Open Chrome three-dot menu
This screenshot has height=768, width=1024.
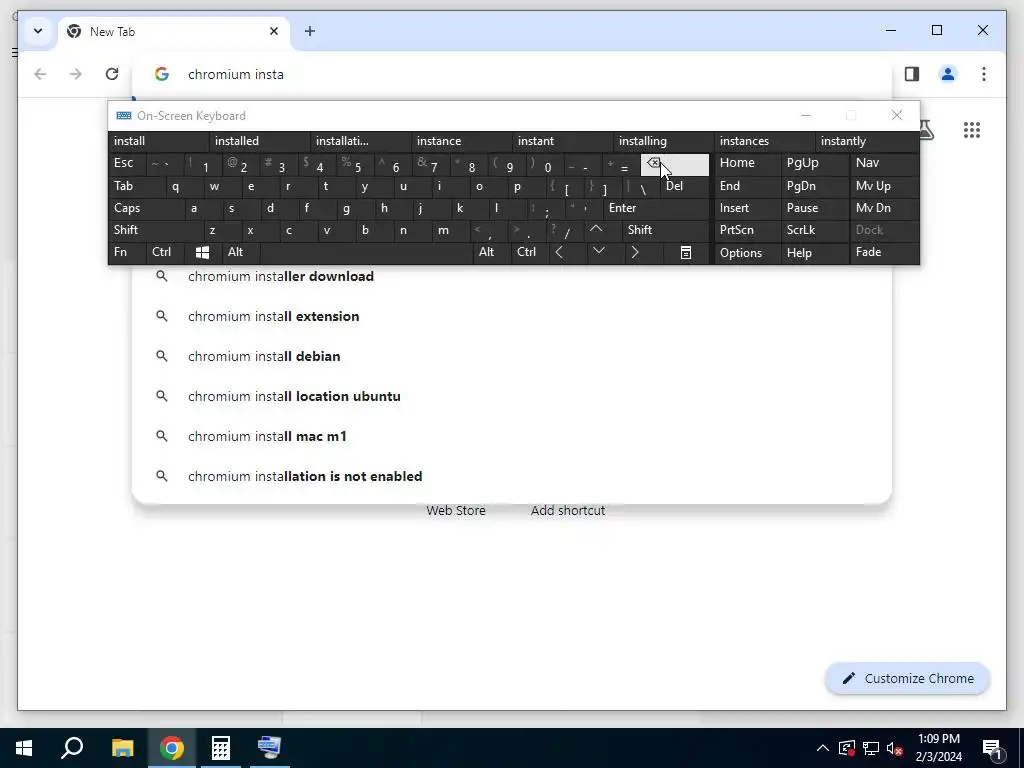(x=984, y=74)
